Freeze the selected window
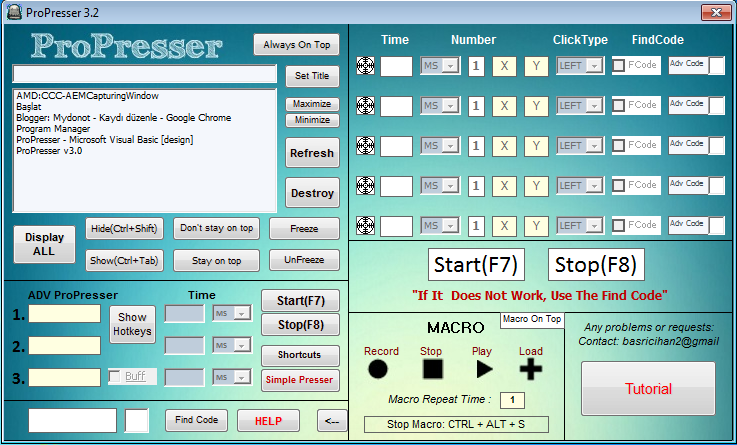This screenshot has width=737, height=445. tap(304, 229)
